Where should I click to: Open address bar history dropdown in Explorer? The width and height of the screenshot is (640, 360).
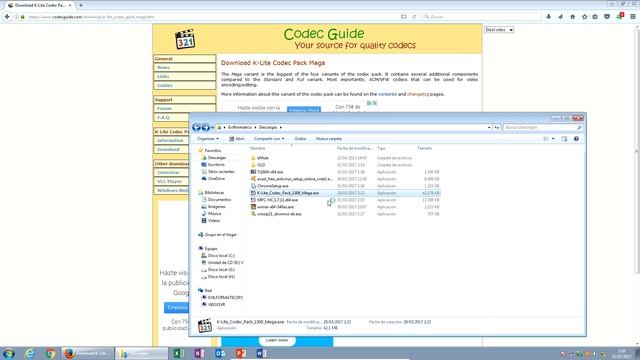pos(489,128)
